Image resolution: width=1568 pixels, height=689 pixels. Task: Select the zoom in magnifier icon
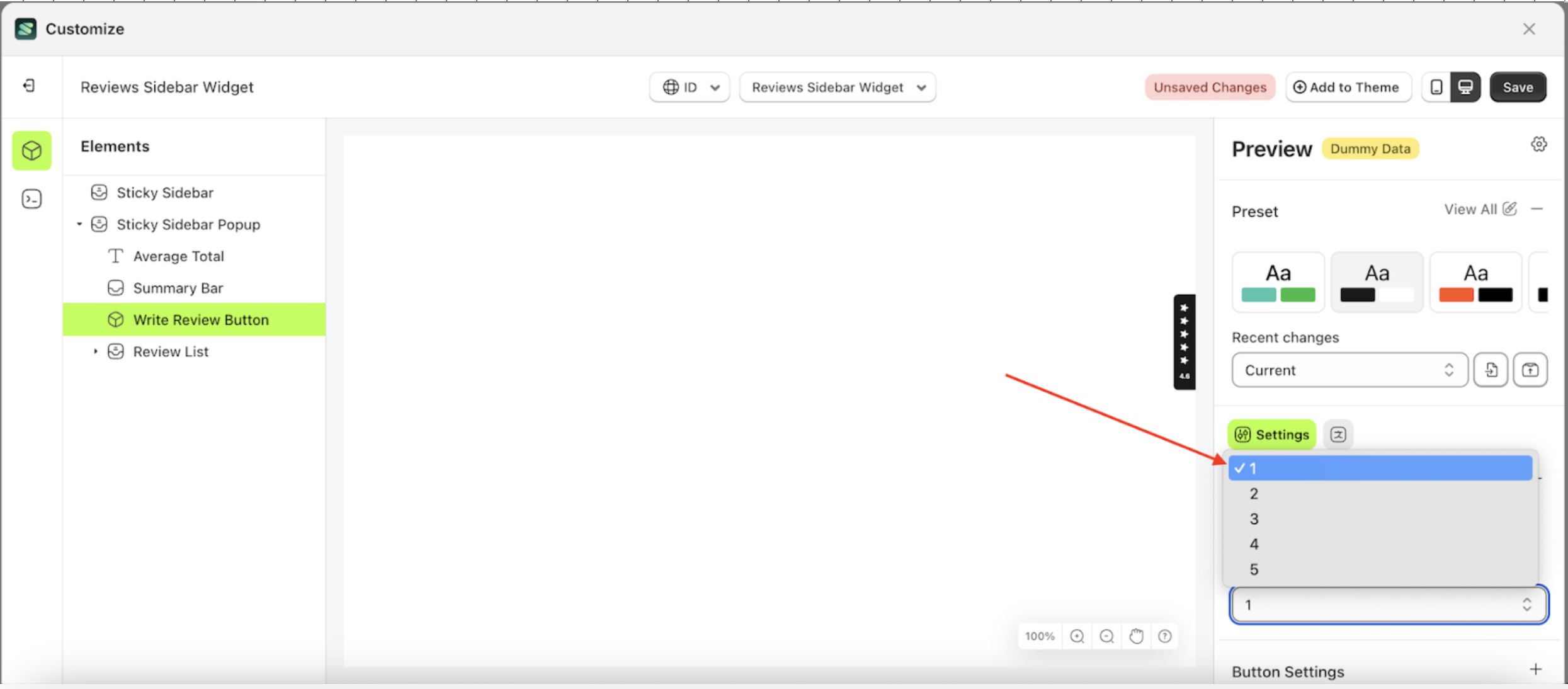tap(1077, 636)
